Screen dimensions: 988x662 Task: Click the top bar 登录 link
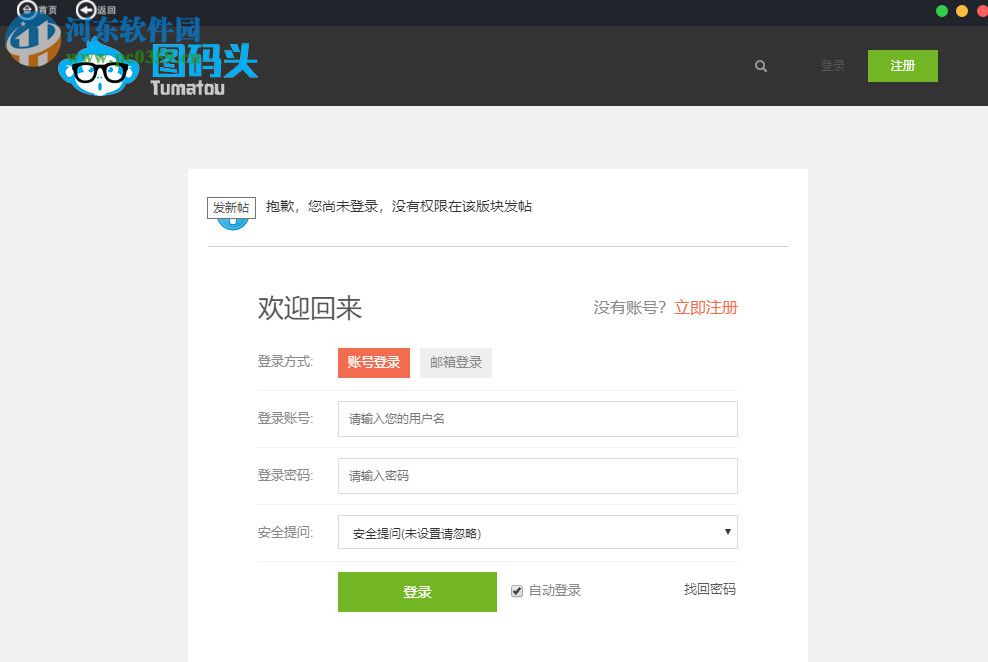click(x=832, y=66)
